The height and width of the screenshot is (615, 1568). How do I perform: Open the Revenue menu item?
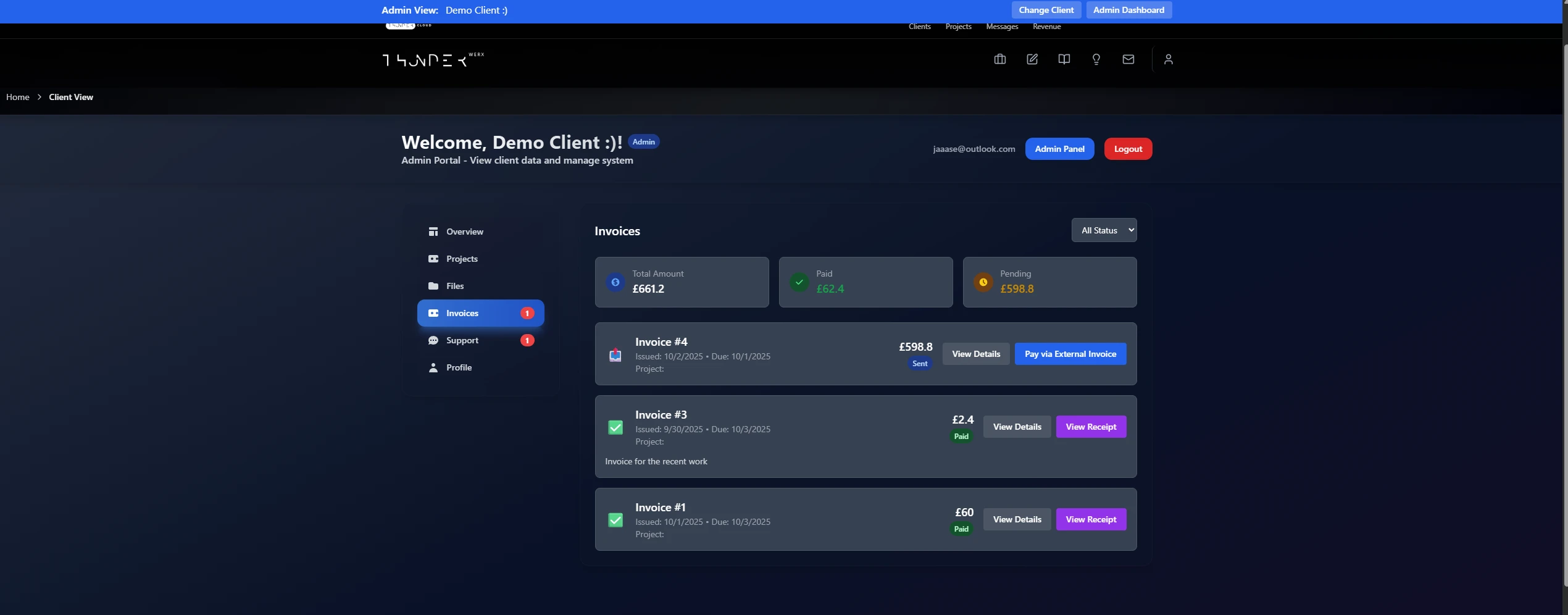(1046, 27)
